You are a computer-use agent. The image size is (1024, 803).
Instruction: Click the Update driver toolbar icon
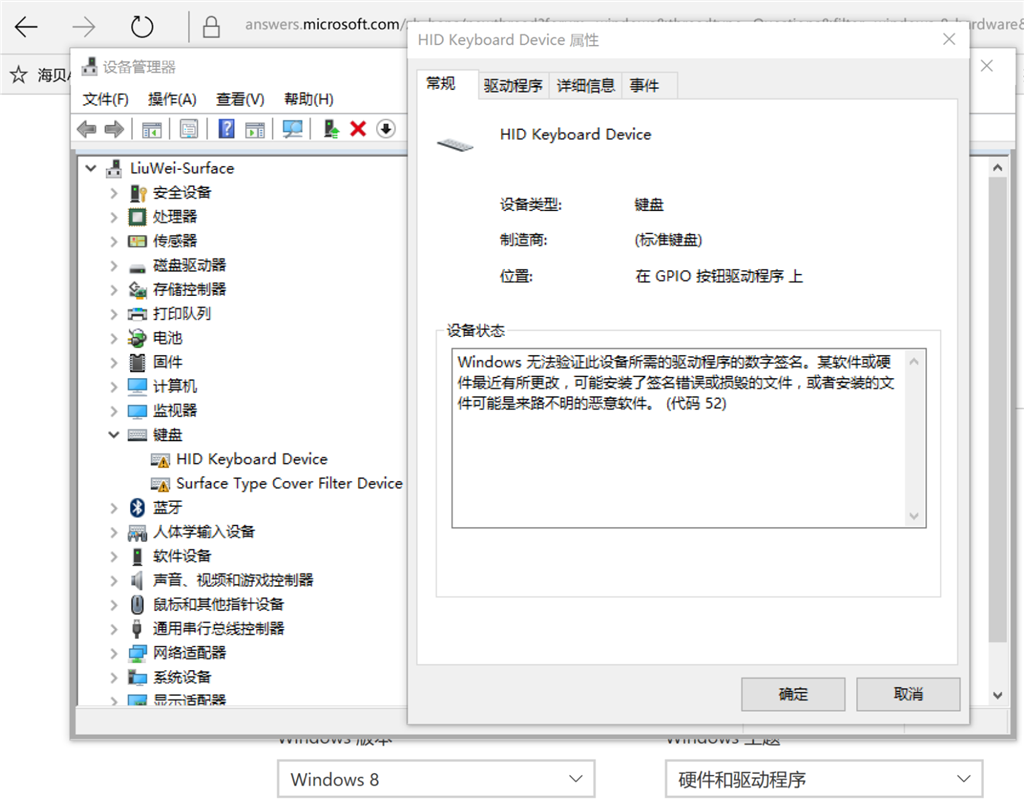tap(331, 129)
